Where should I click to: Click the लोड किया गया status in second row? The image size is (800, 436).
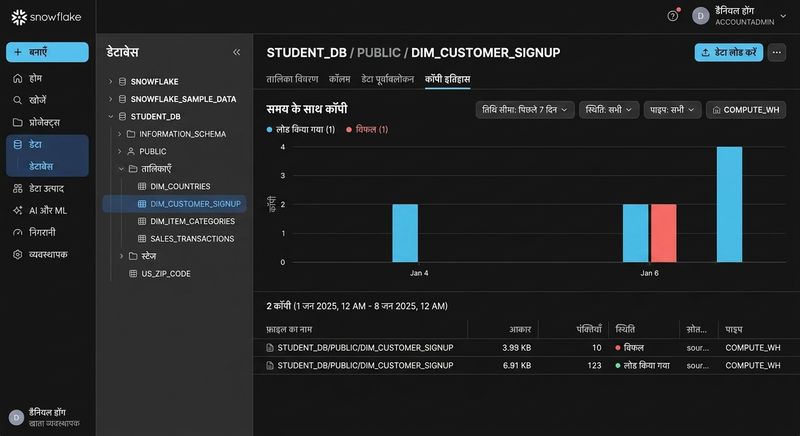(642, 366)
